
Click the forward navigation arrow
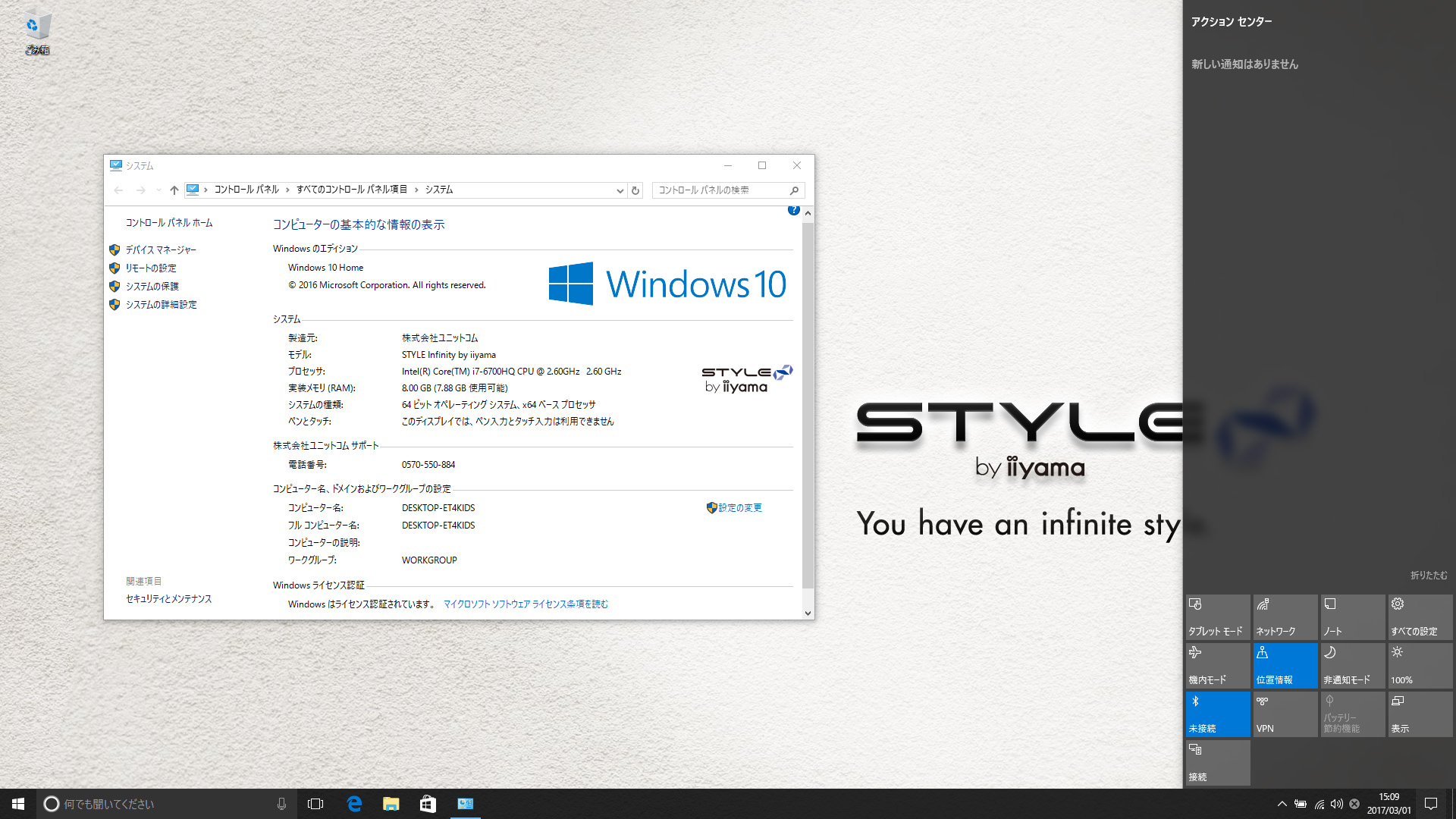[x=140, y=190]
